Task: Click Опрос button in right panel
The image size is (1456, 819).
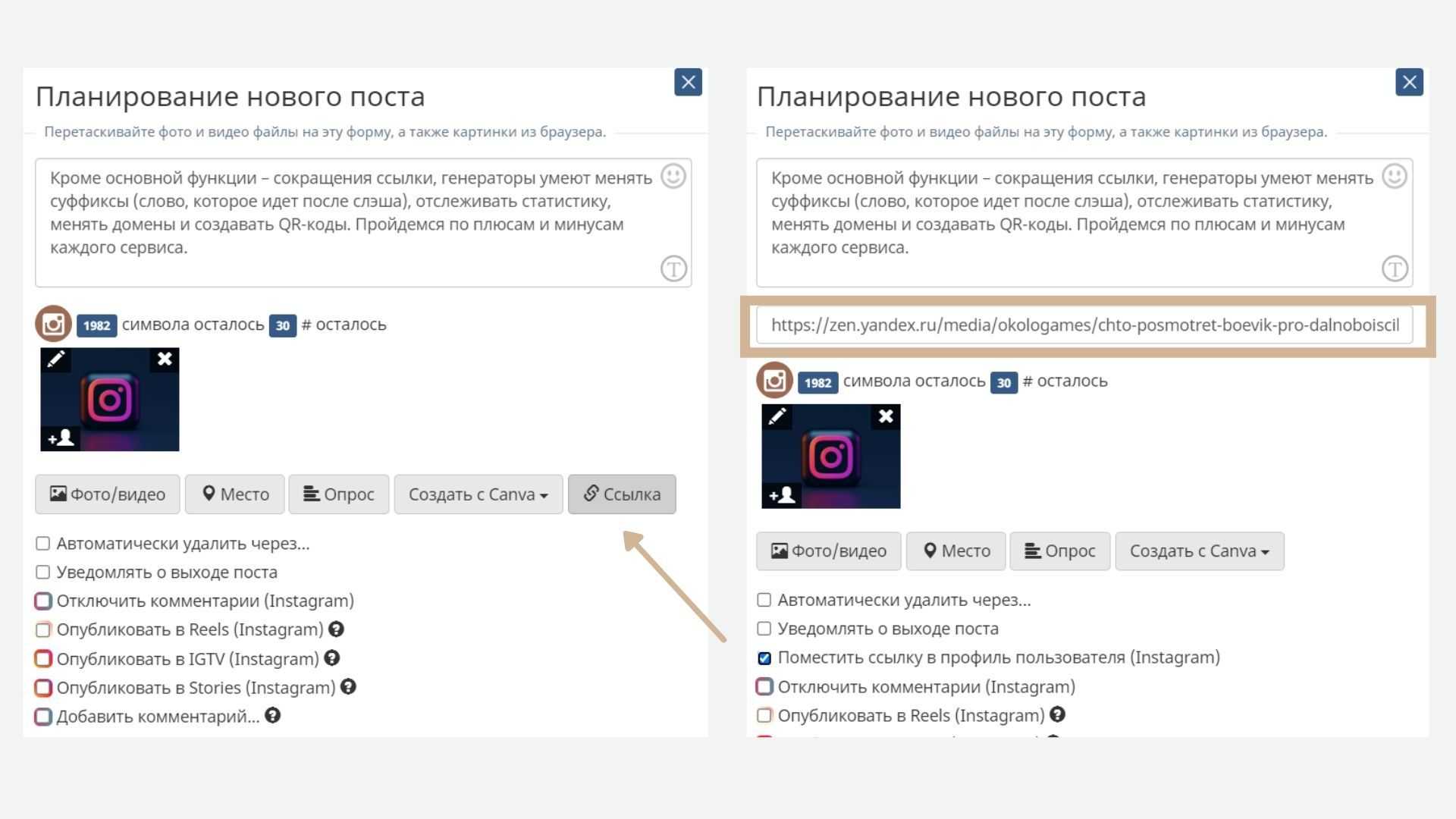Action: click(x=1059, y=551)
